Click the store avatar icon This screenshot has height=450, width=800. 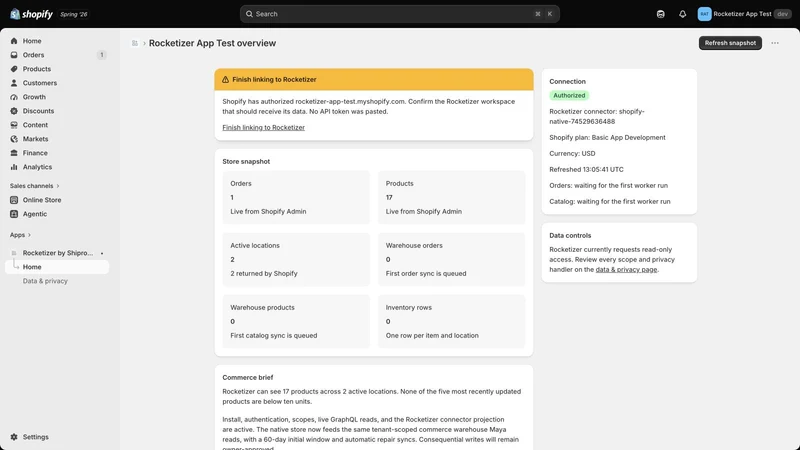tap(704, 14)
